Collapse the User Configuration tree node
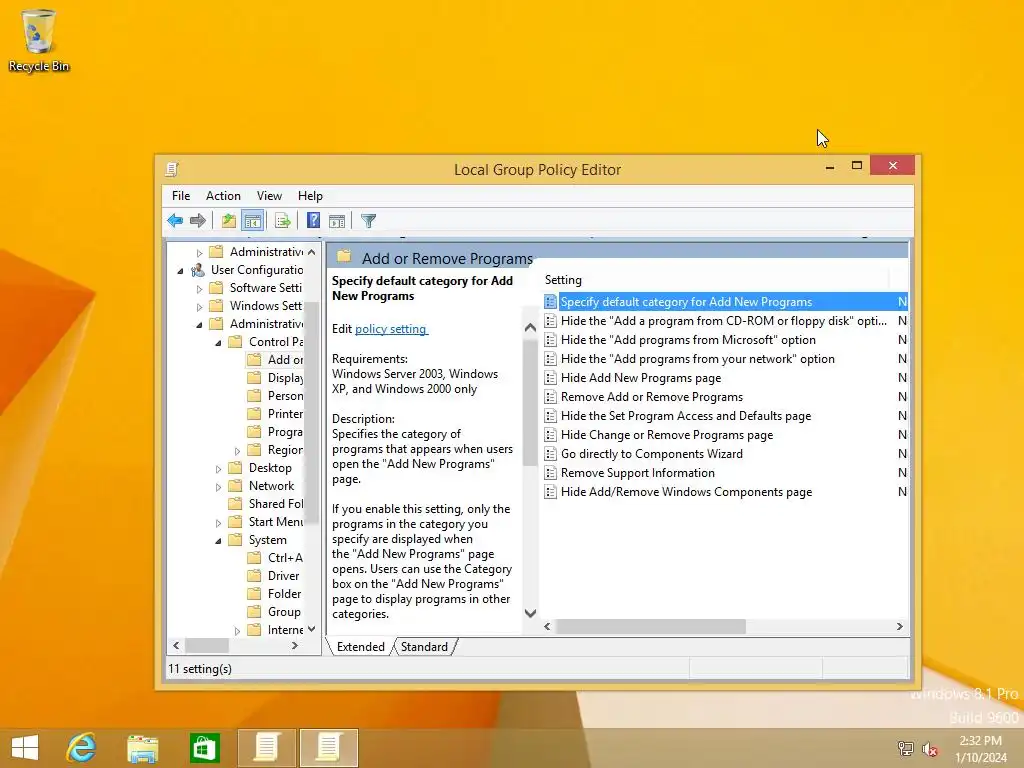Viewport: 1024px width, 768px height. point(181,270)
